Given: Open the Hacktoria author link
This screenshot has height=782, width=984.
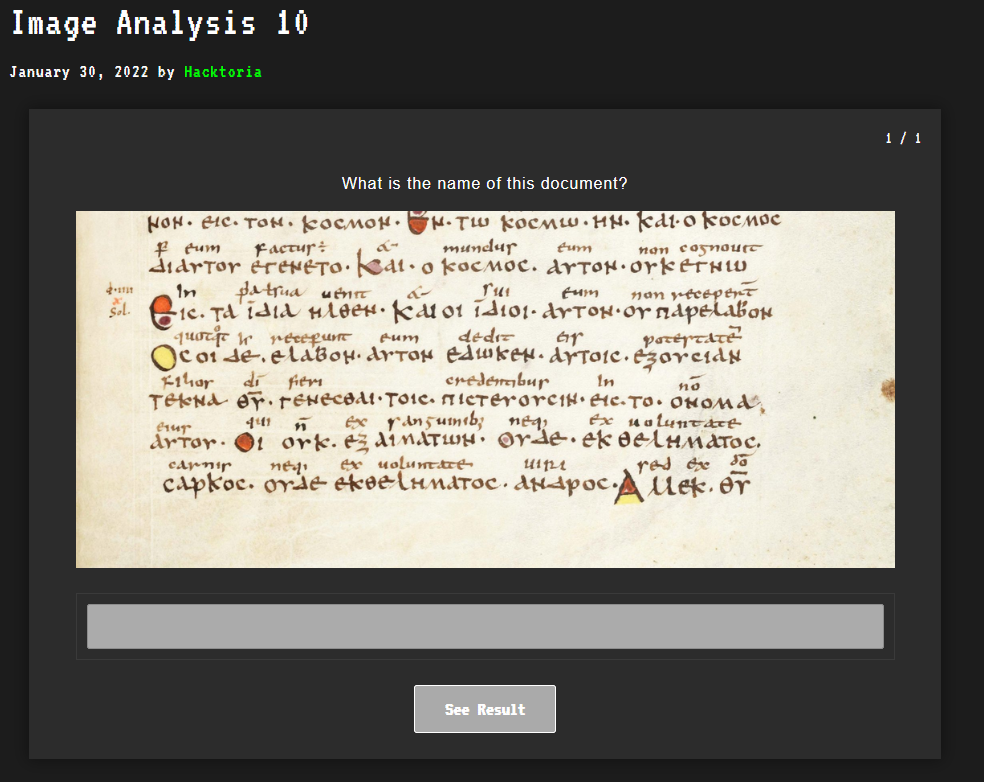Looking at the screenshot, I should (x=223, y=72).
